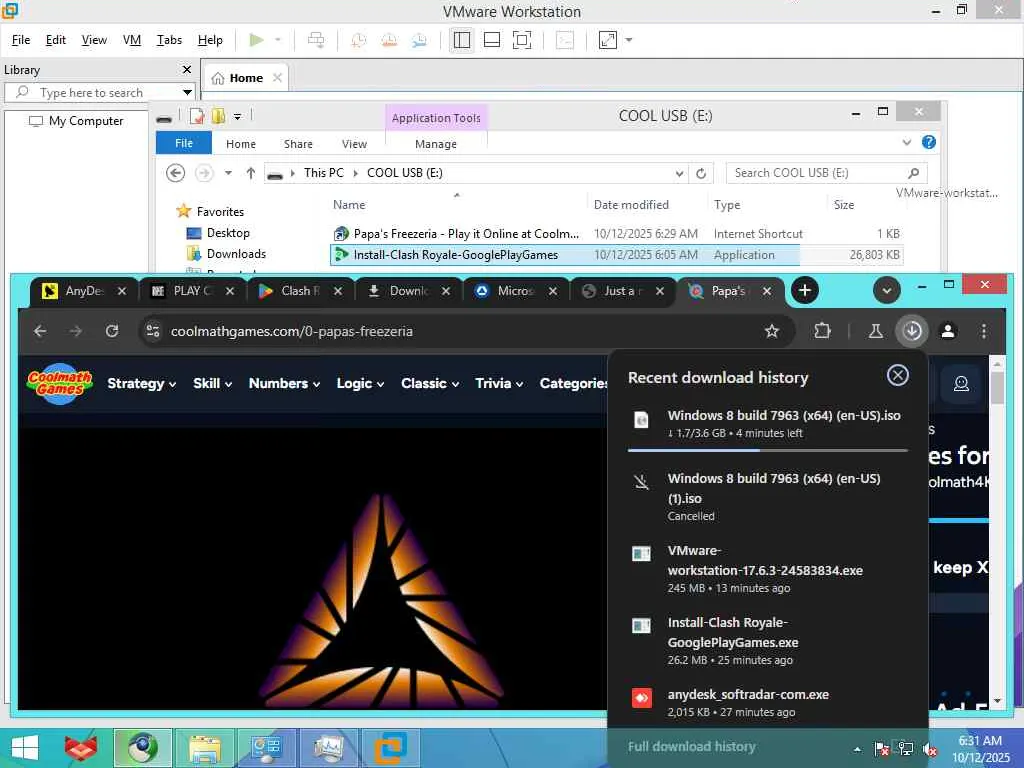This screenshot has height=768, width=1024.
Task: Open address bar history dropdown in Explorer
Action: click(x=679, y=173)
